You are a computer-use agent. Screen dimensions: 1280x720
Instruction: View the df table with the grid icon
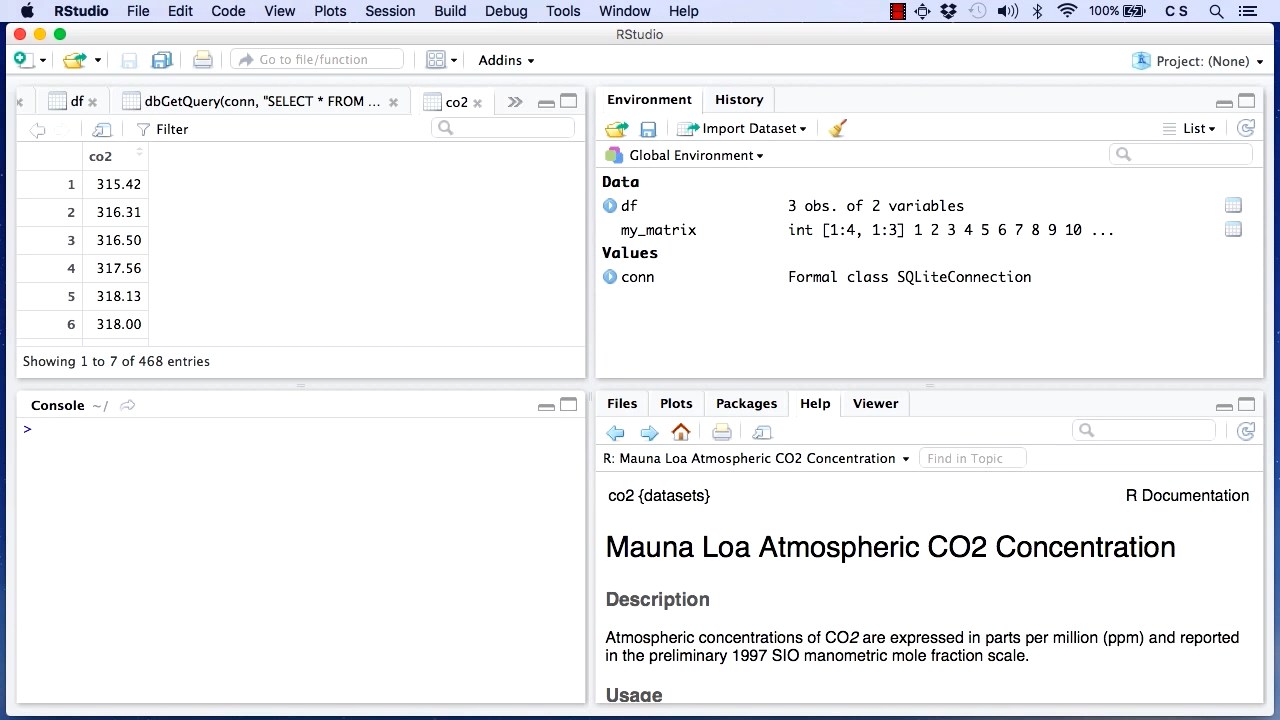[1233, 206]
